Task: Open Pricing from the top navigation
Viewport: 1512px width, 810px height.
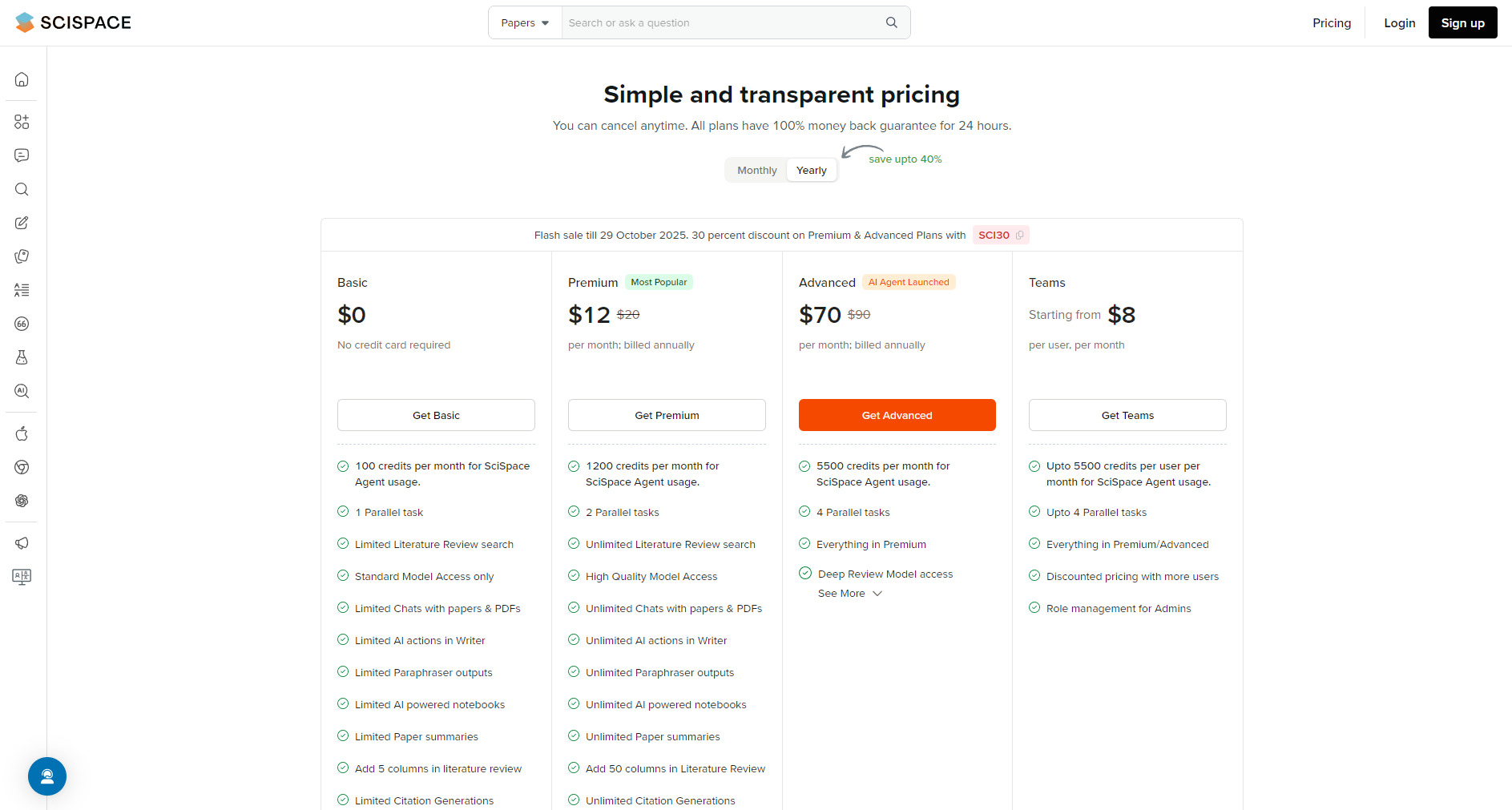Action: coord(1331,23)
